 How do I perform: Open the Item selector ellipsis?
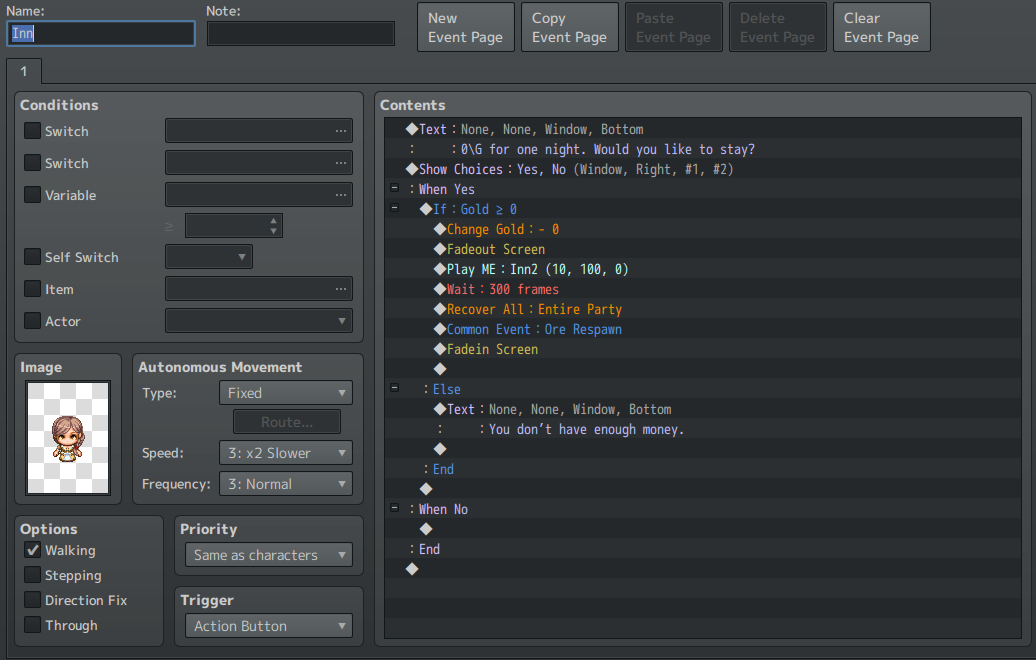pyautogui.click(x=340, y=289)
